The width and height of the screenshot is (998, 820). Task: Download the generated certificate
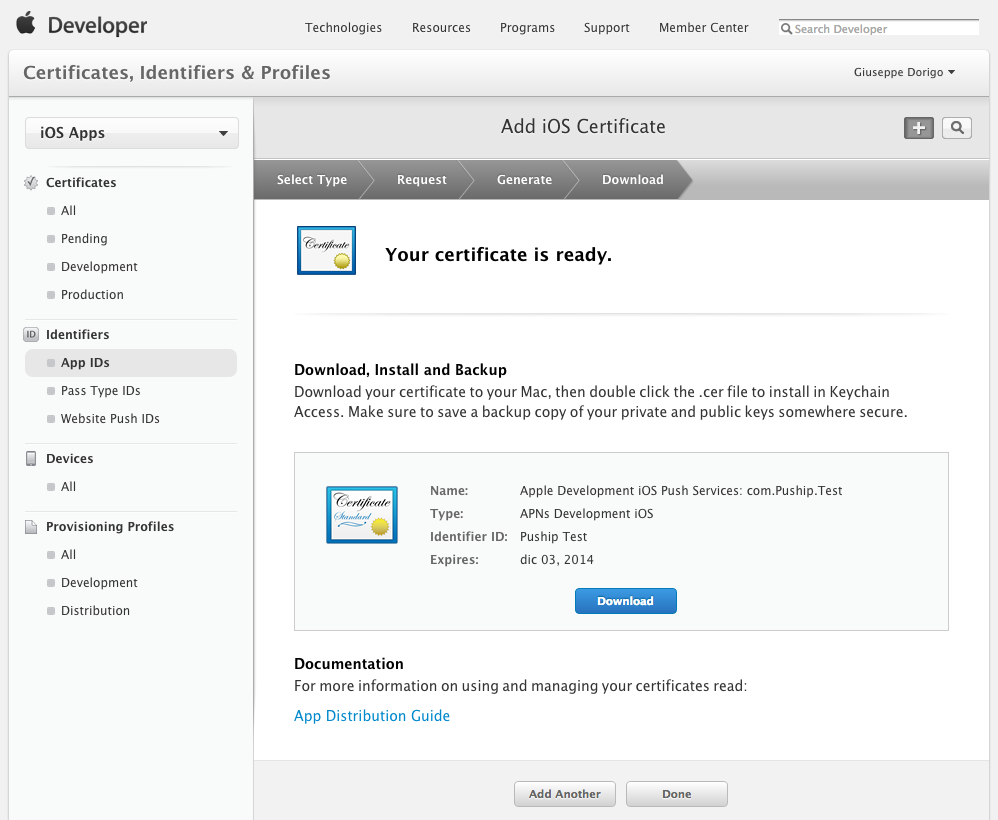[625, 601]
